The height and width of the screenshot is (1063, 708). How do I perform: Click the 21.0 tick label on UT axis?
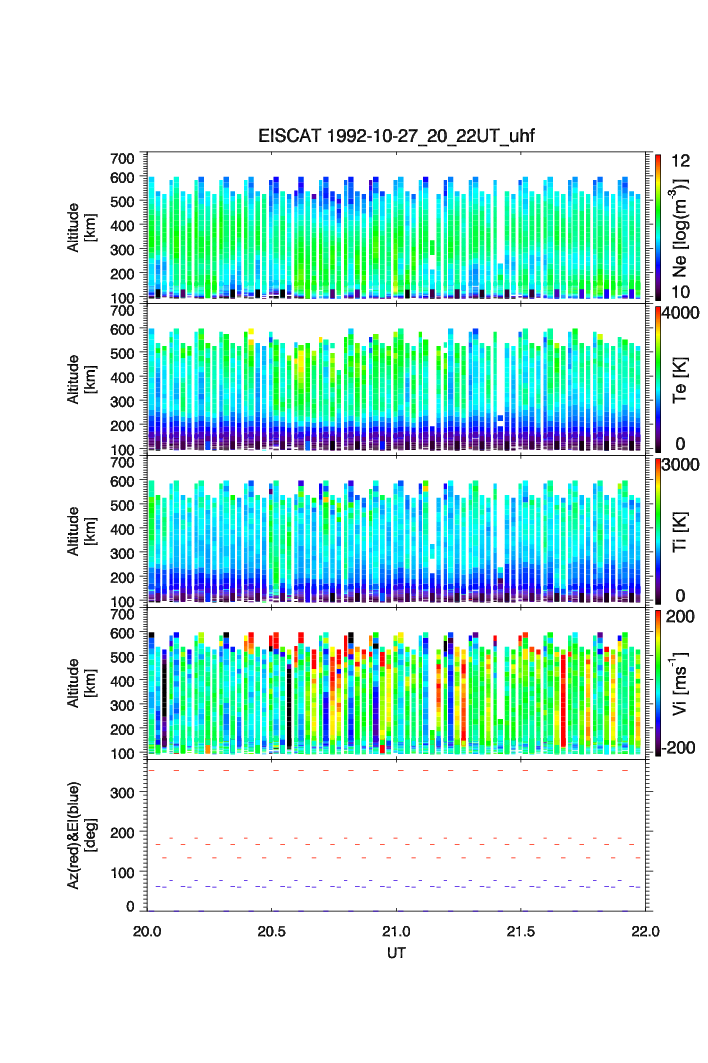pos(396,931)
